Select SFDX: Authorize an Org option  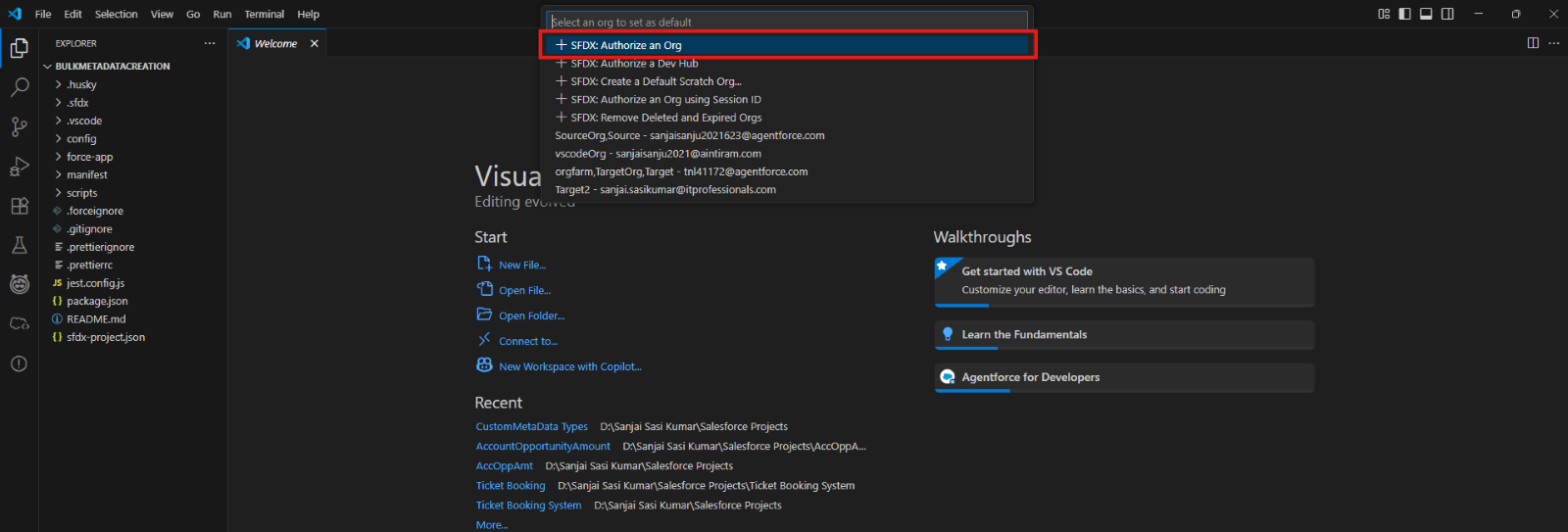coord(626,45)
